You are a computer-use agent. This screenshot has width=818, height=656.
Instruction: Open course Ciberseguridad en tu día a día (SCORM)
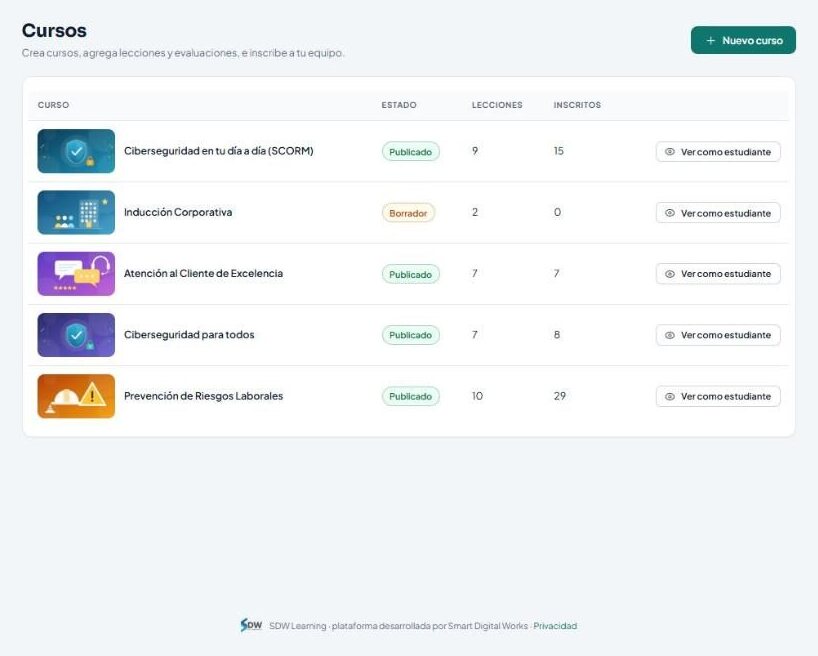tap(219, 151)
